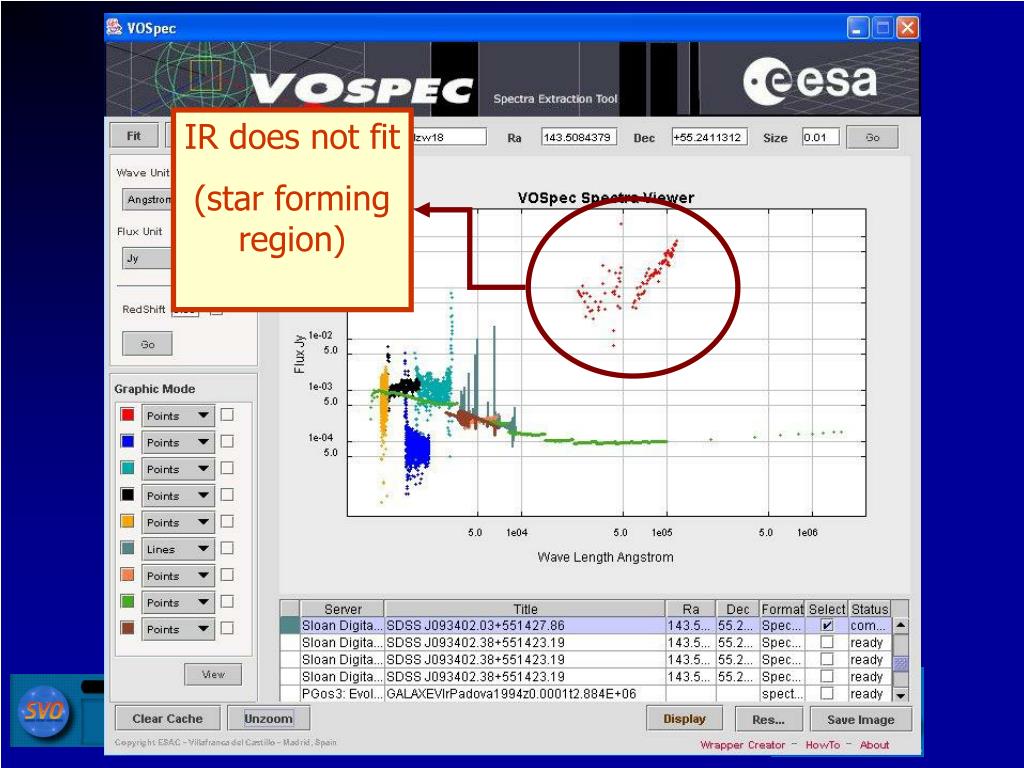1024x768 pixels.
Task: Select the salmon color swatch
Action: click(x=127, y=575)
